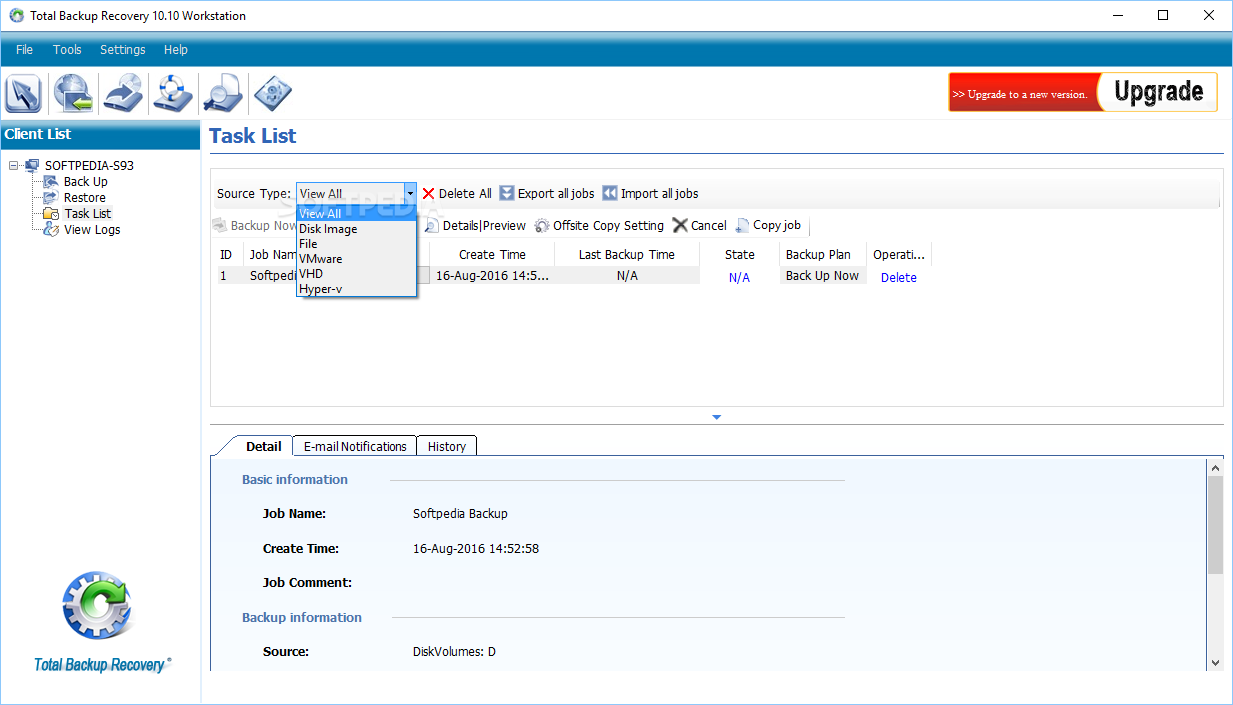This screenshot has height=705, width=1233.
Task: Click the disc with arrow toolbar icon
Action: tap(123, 94)
